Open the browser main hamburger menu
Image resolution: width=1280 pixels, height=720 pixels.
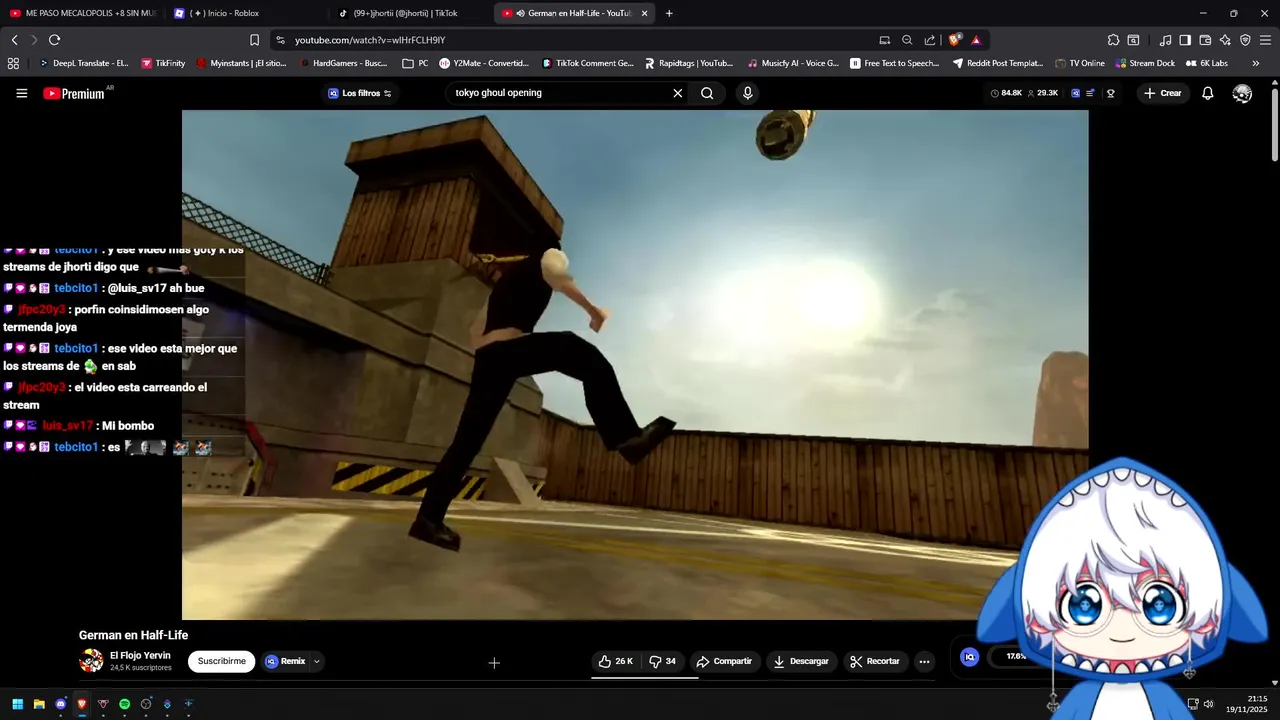point(1266,40)
